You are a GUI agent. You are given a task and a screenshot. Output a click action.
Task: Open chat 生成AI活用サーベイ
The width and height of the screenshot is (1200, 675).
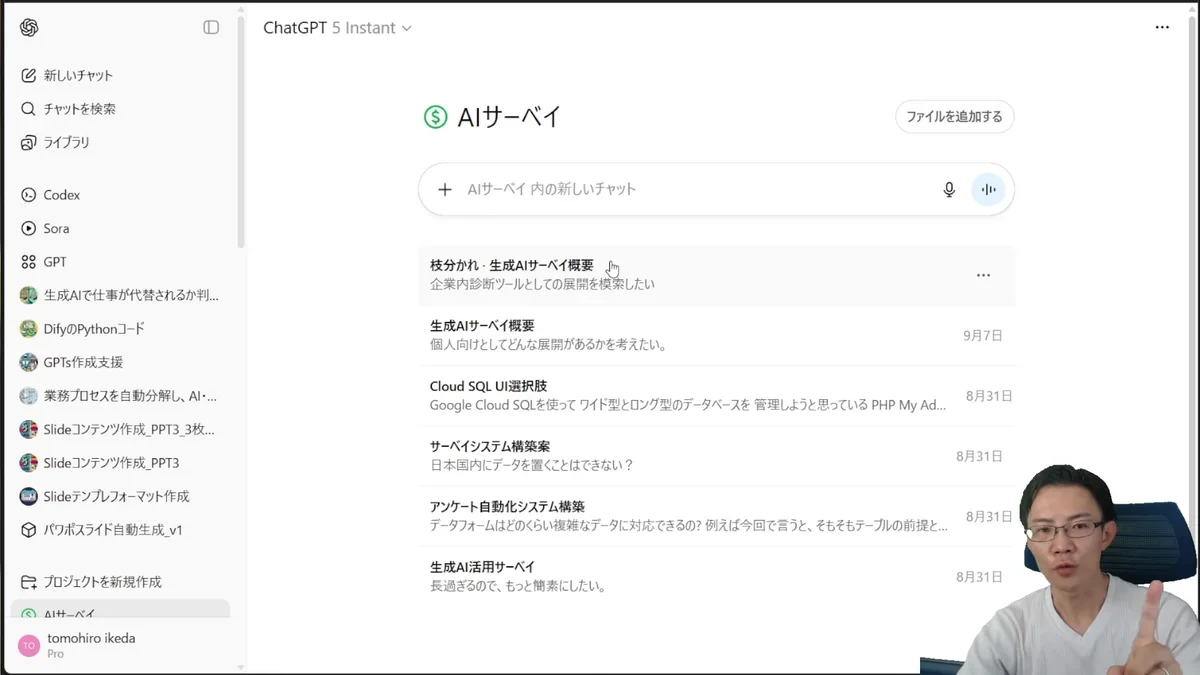click(716, 577)
